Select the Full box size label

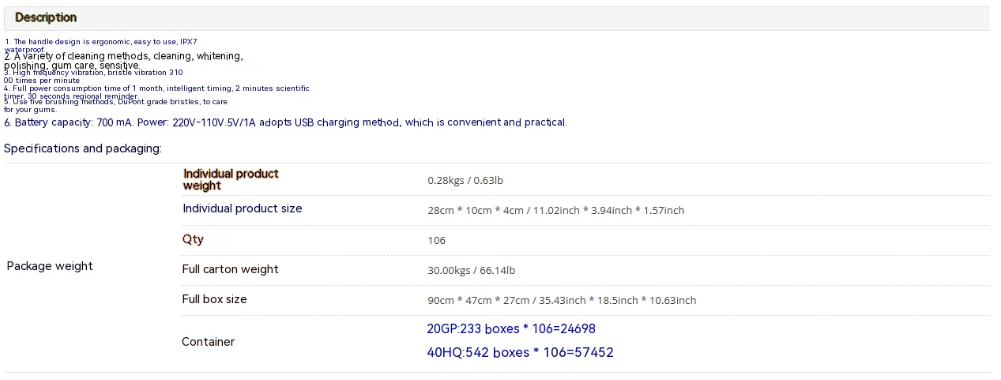214,300
